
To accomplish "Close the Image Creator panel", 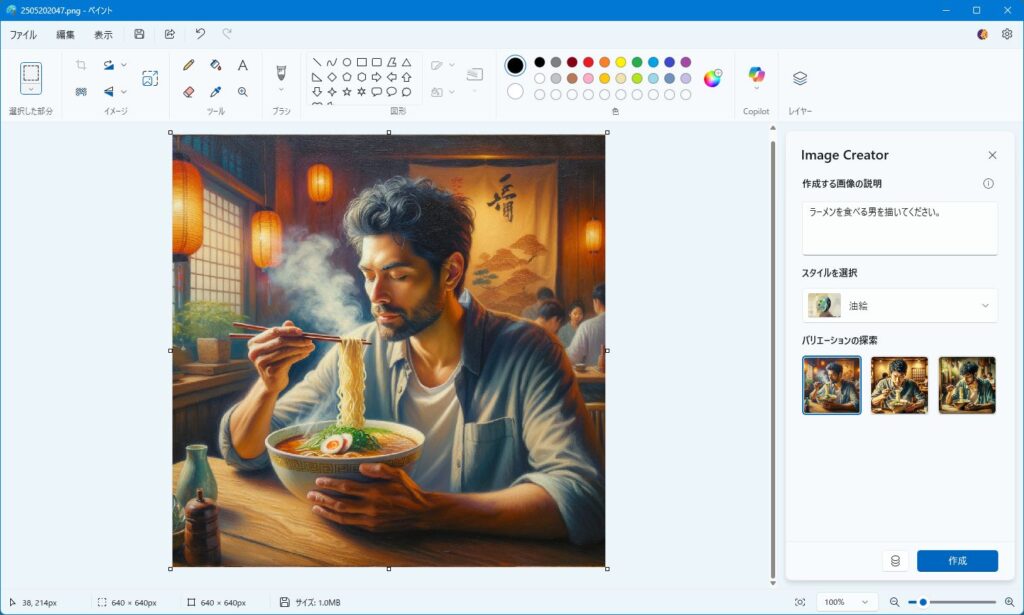I will pos(992,155).
